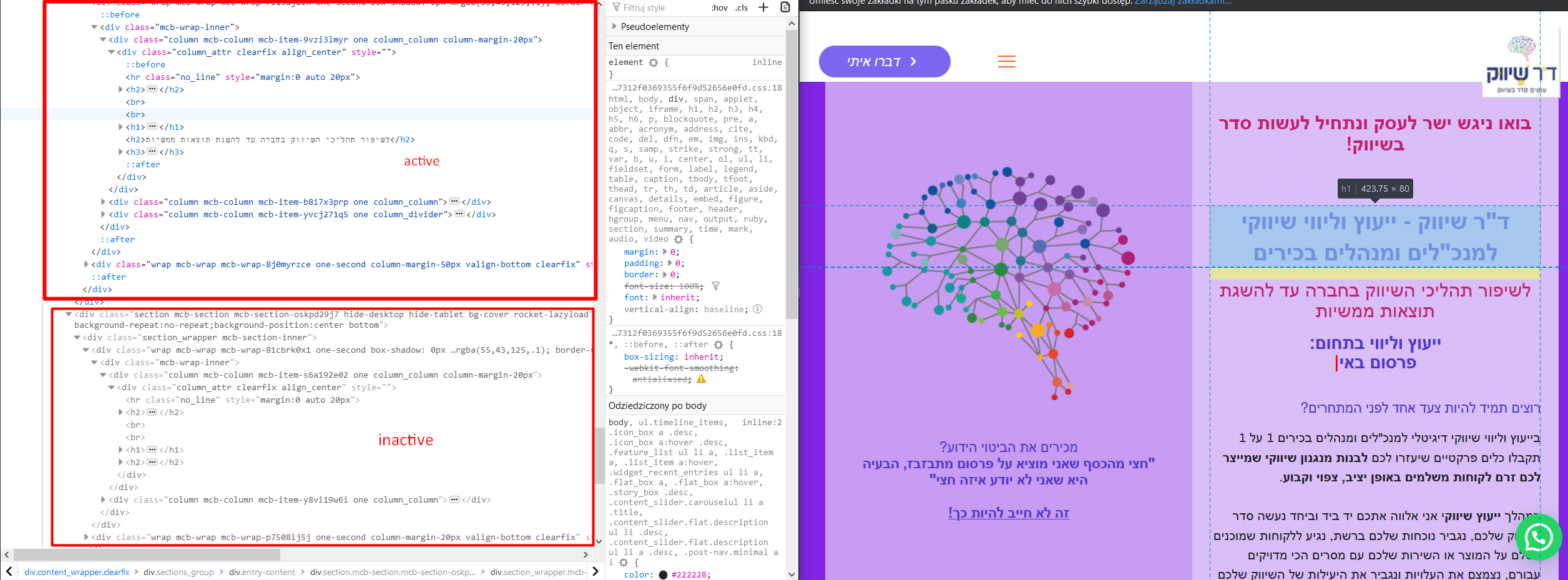
Task: Open the green WhatsApp chat bubble
Action: [x=1538, y=537]
